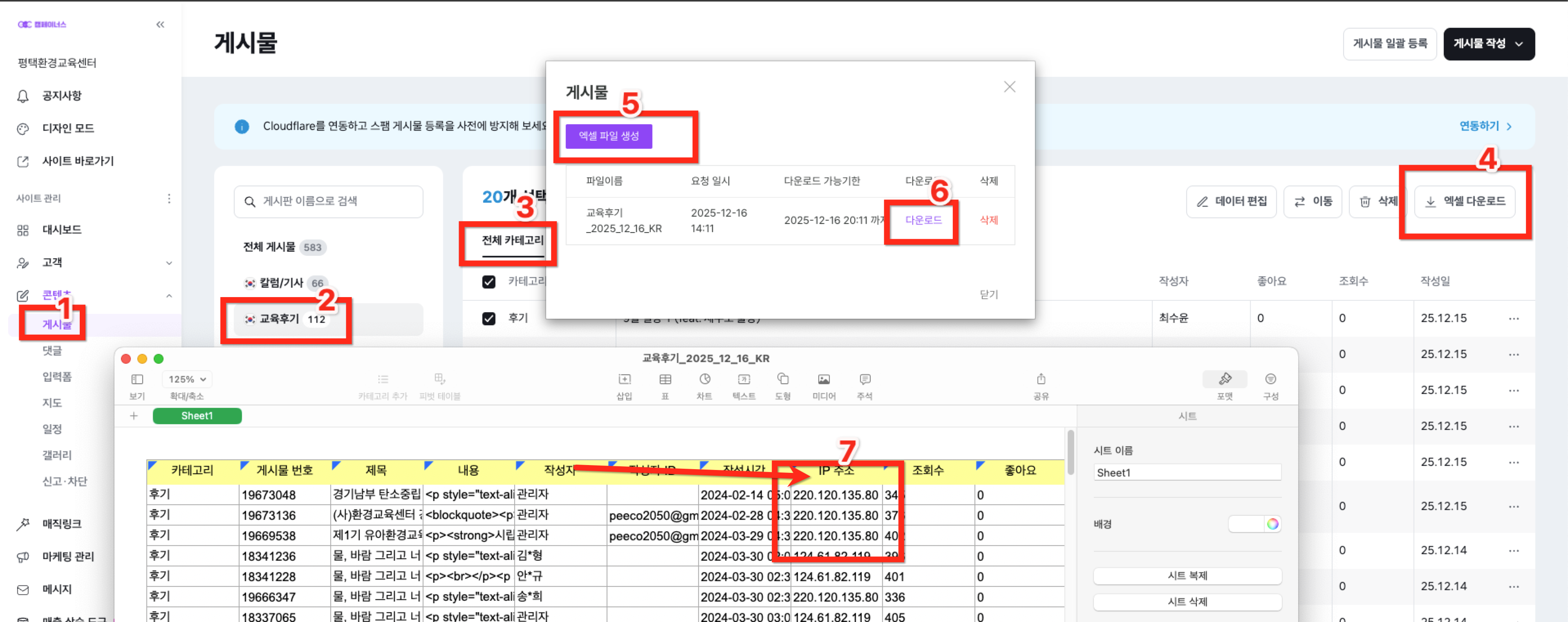Click the Share (공유) icon in Numbers
1568x622 pixels.
(1041, 379)
